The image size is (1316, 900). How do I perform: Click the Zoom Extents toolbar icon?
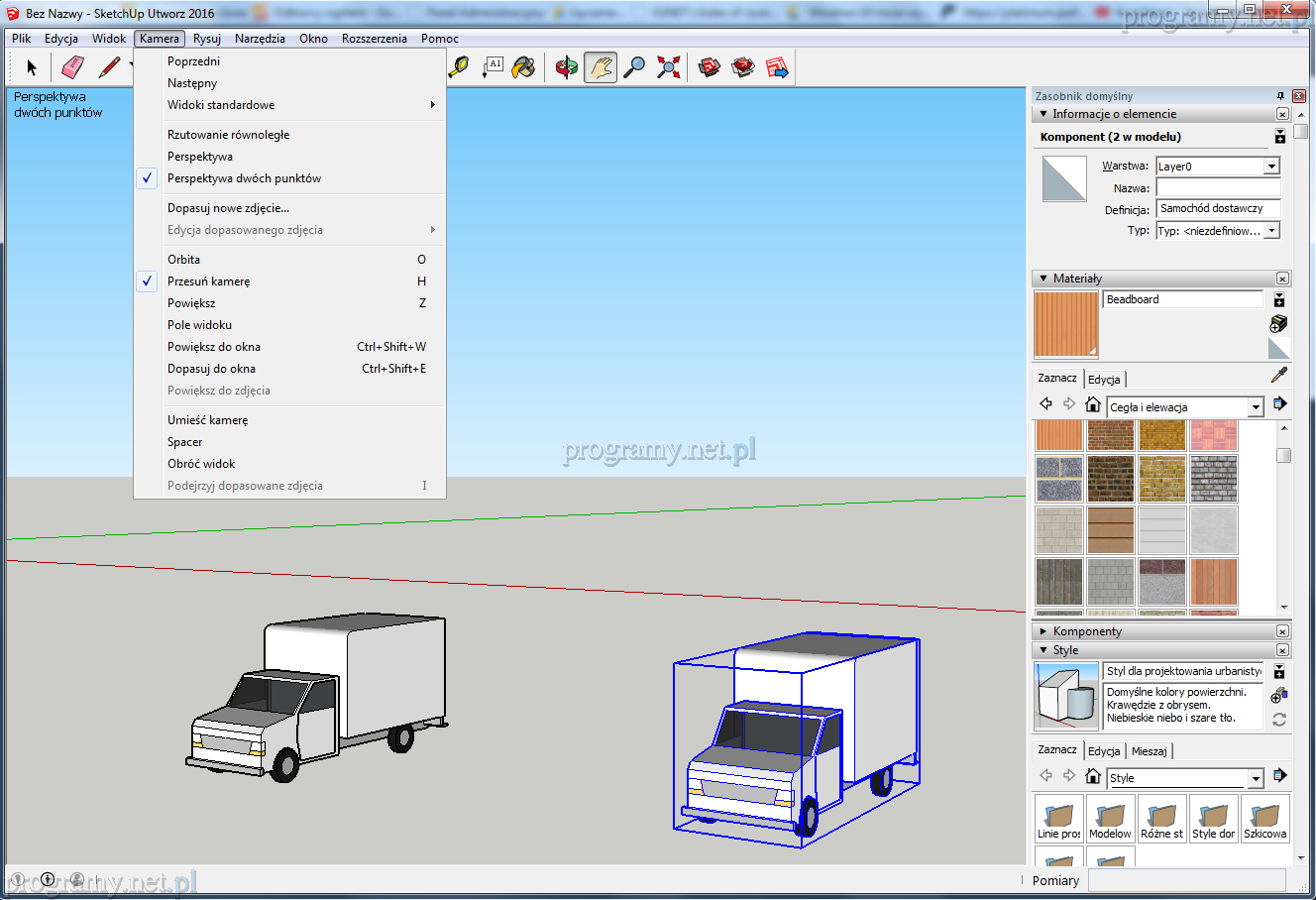tap(669, 67)
